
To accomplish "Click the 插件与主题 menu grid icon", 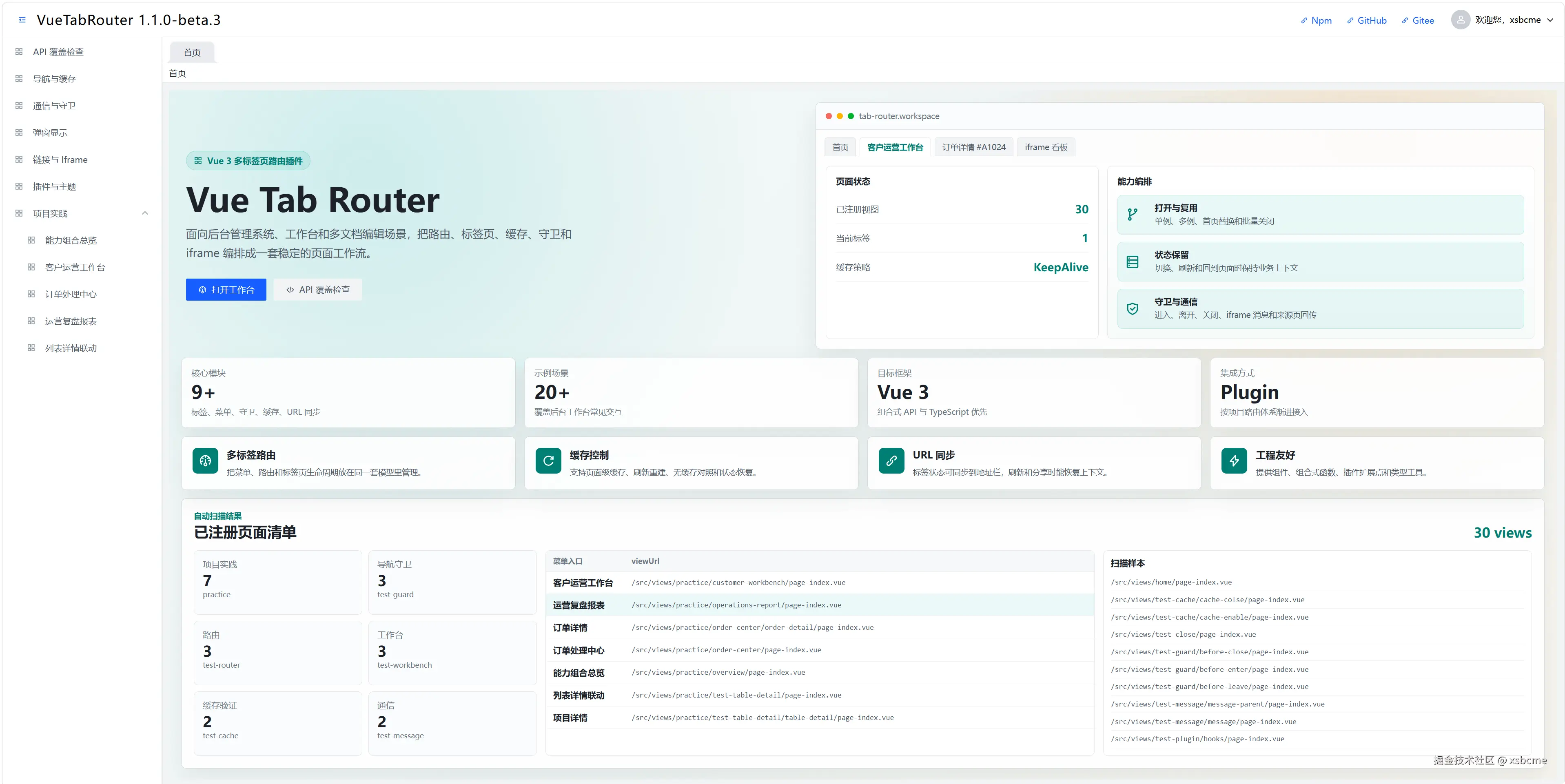I will pyautogui.click(x=19, y=186).
